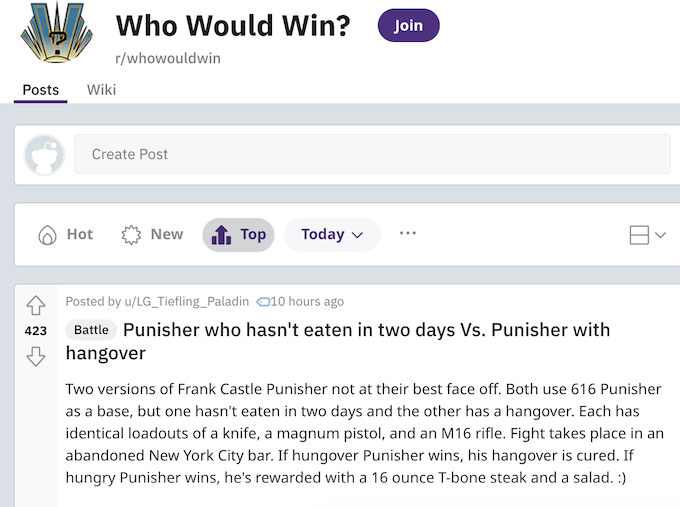Image resolution: width=680 pixels, height=507 pixels.
Task: Open the Today time range dropdown
Action: (x=332, y=235)
